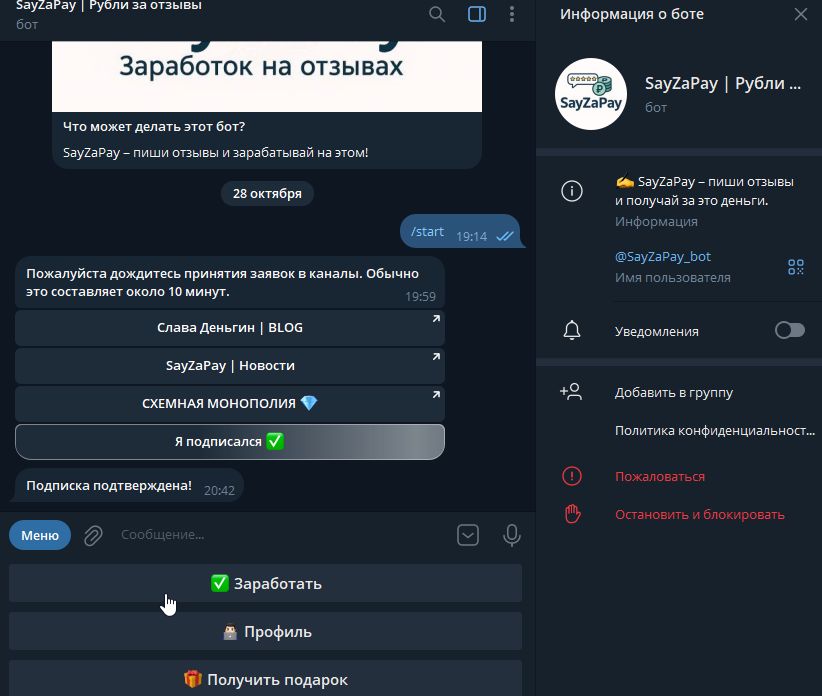Toggle the notifications switch
Viewport: 822px width, 696px height.
[x=789, y=331]
